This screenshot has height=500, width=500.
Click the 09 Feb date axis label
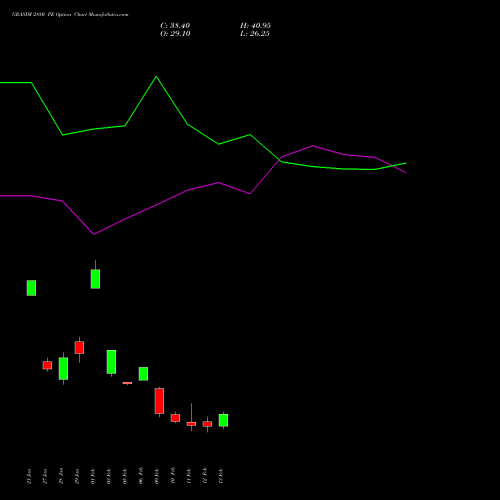pos(157,476)
